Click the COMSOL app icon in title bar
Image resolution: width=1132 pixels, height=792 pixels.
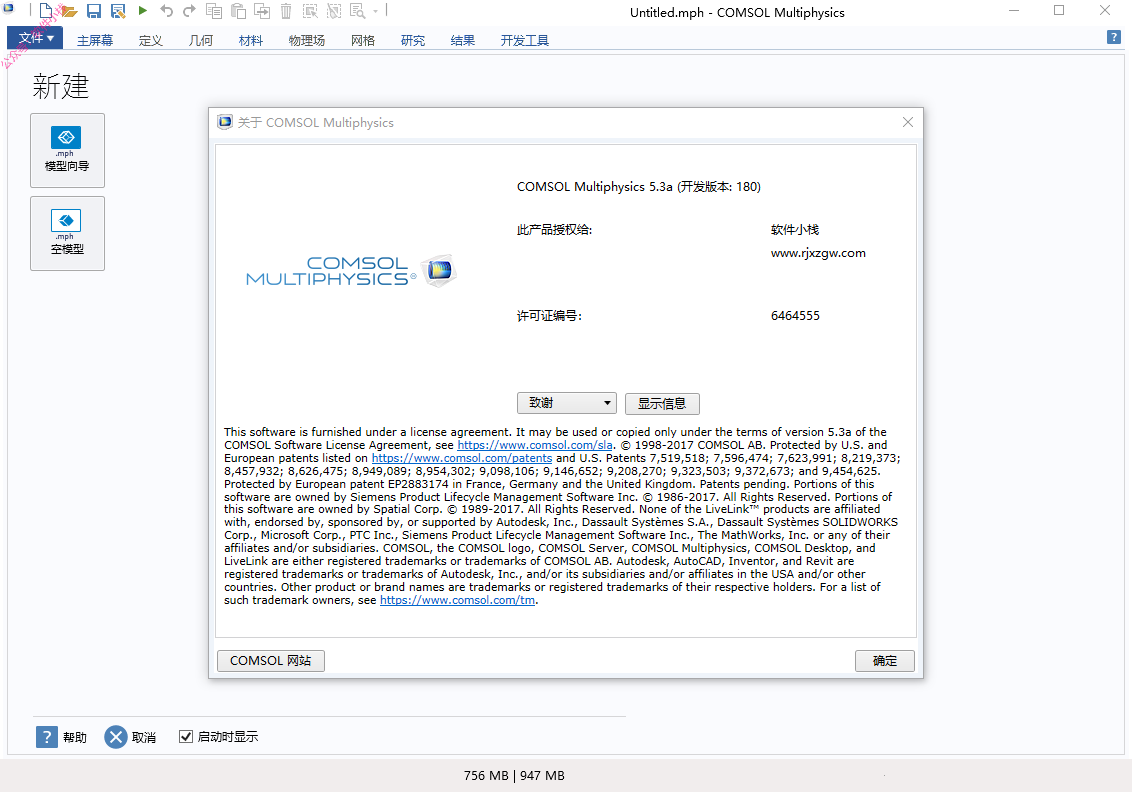[9, 9]
